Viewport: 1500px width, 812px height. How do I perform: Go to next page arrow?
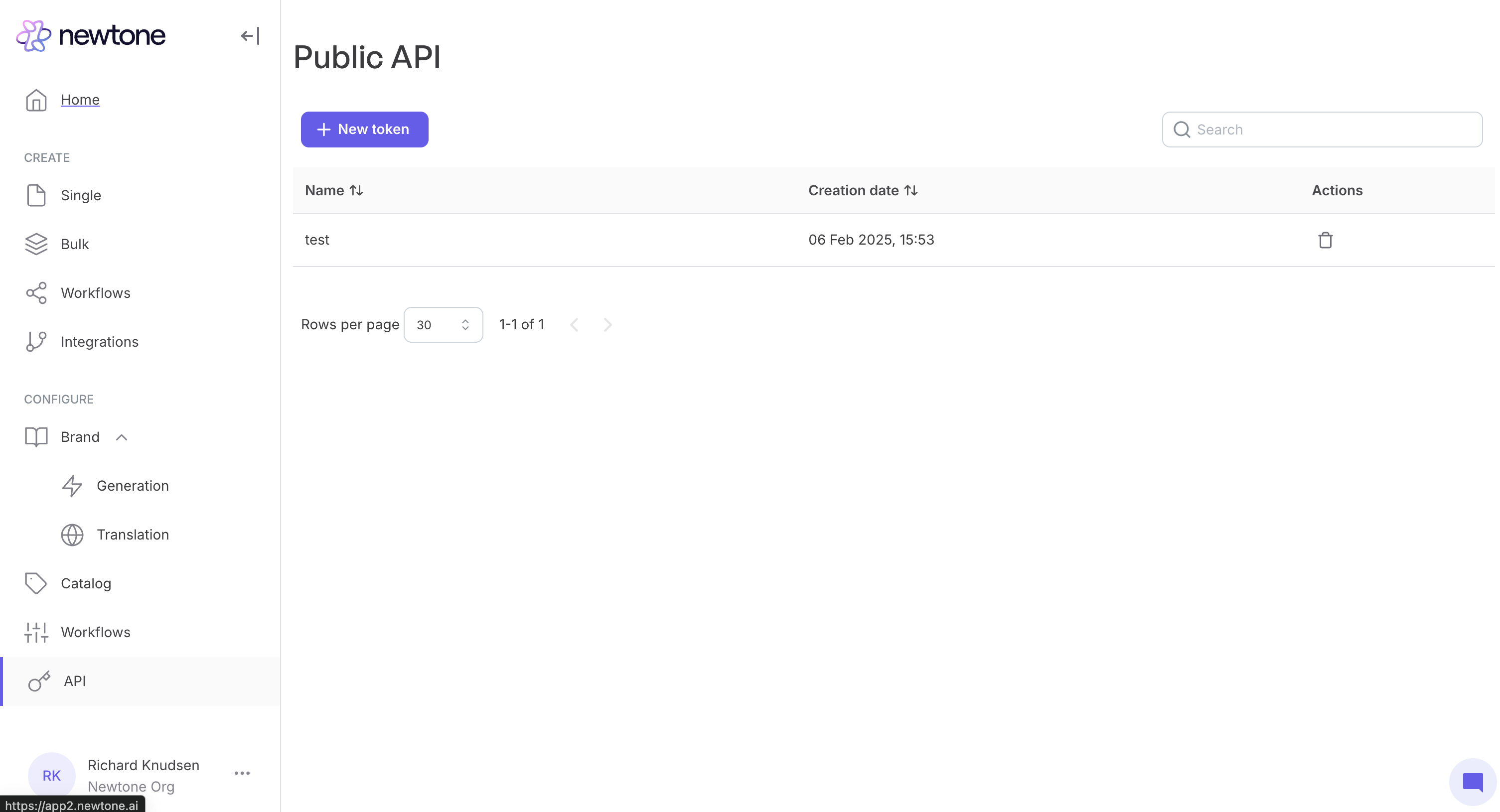point(607,325)
